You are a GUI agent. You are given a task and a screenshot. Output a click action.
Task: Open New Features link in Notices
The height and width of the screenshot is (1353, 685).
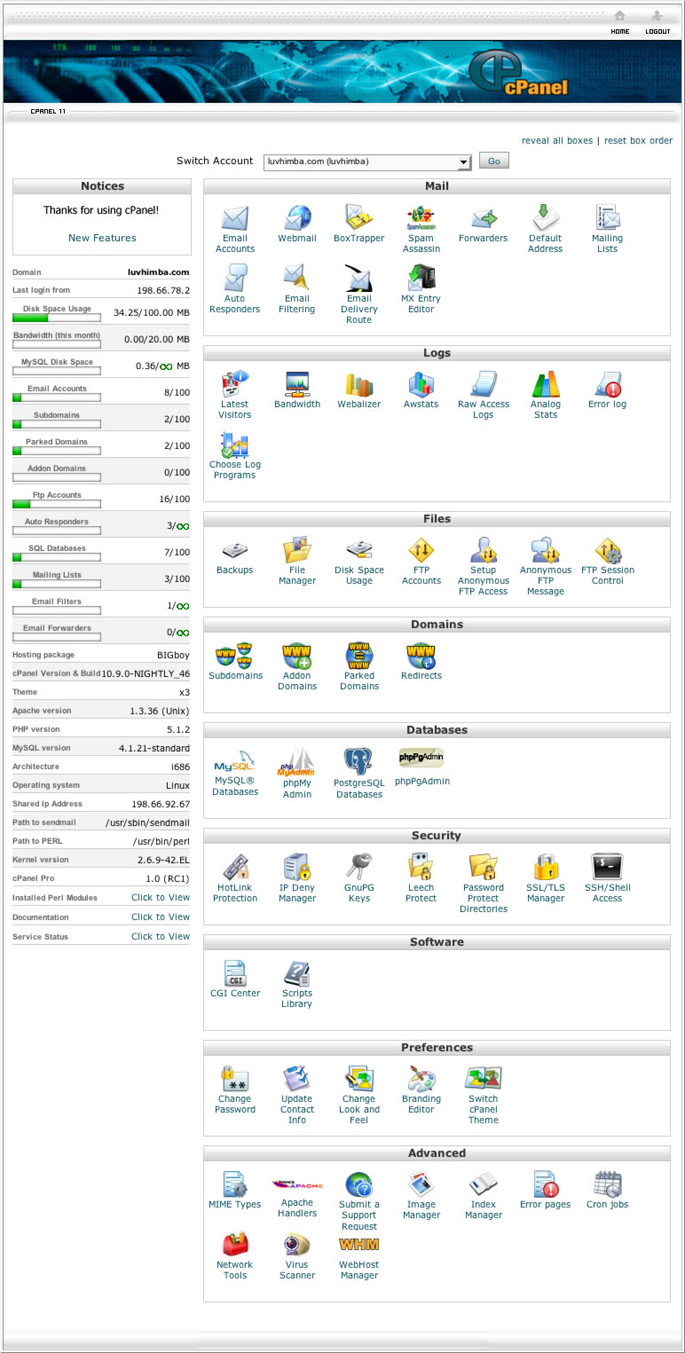102,238
